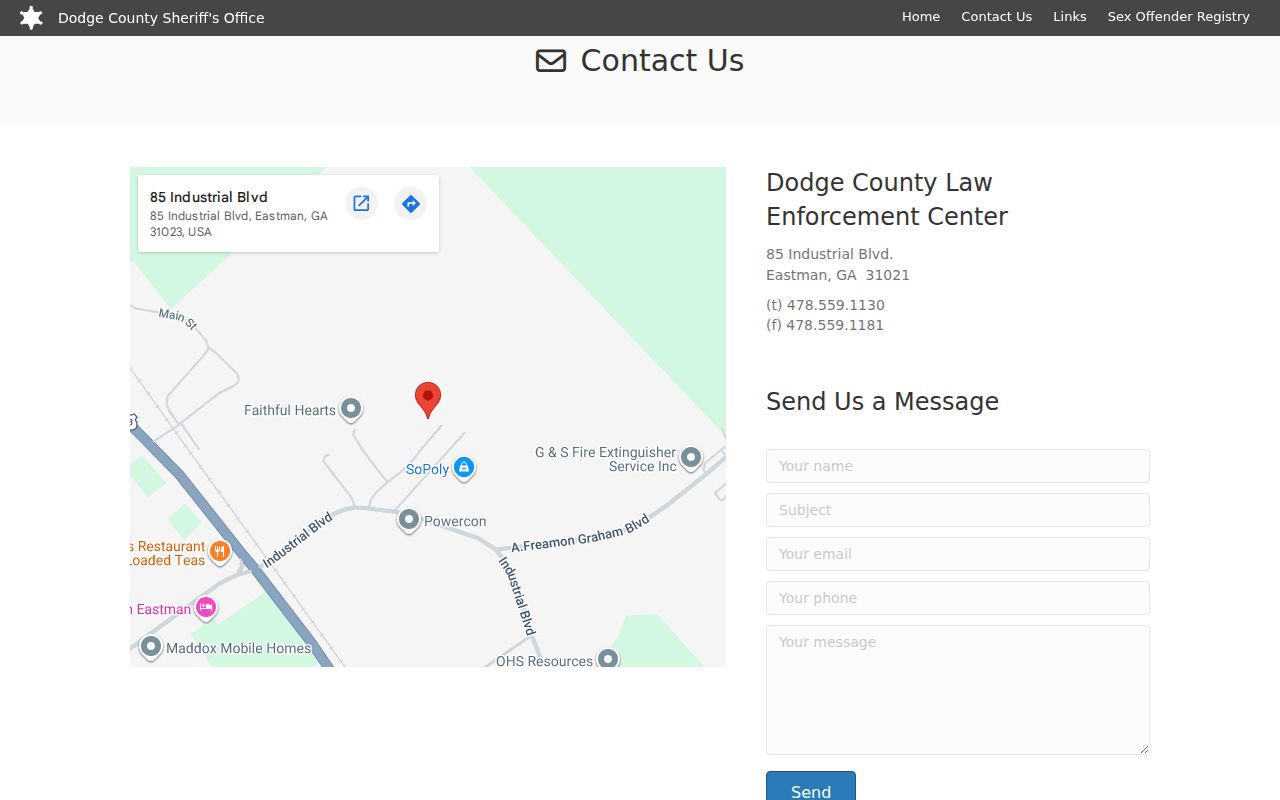Focus the Your email field
Viewport: 1280px width, 800px height.
[x=958, y=554]
